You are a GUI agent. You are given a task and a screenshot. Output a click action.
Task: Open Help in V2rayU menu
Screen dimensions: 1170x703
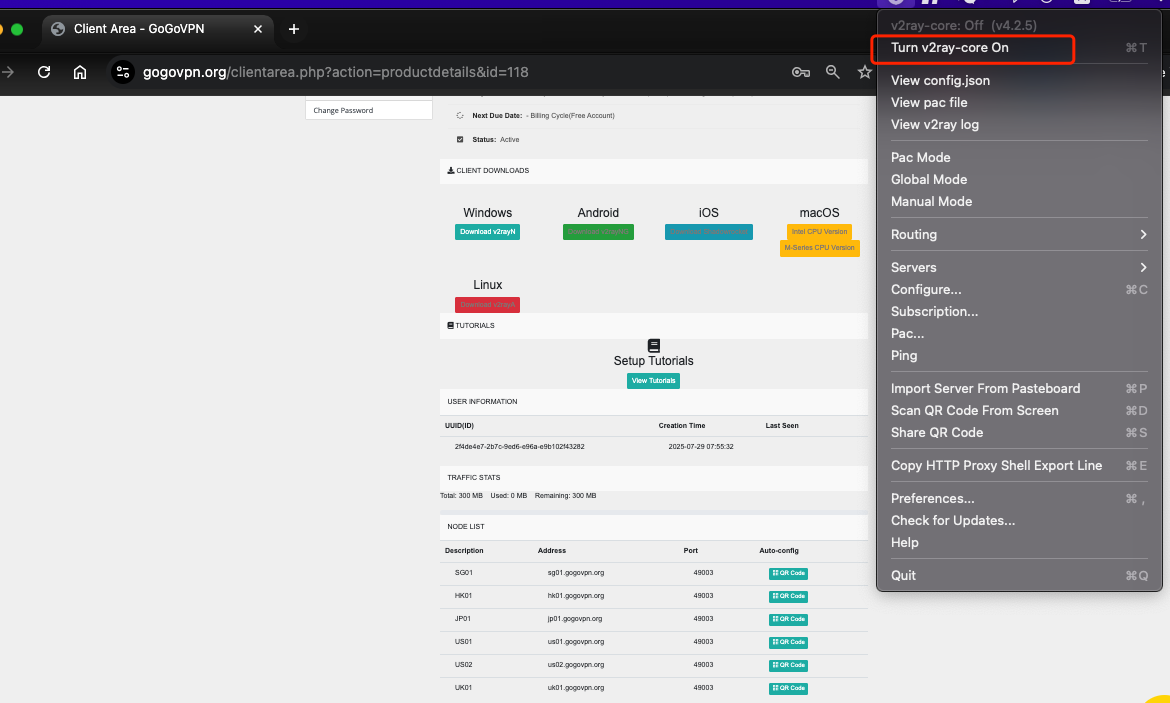coord(1019,542)
